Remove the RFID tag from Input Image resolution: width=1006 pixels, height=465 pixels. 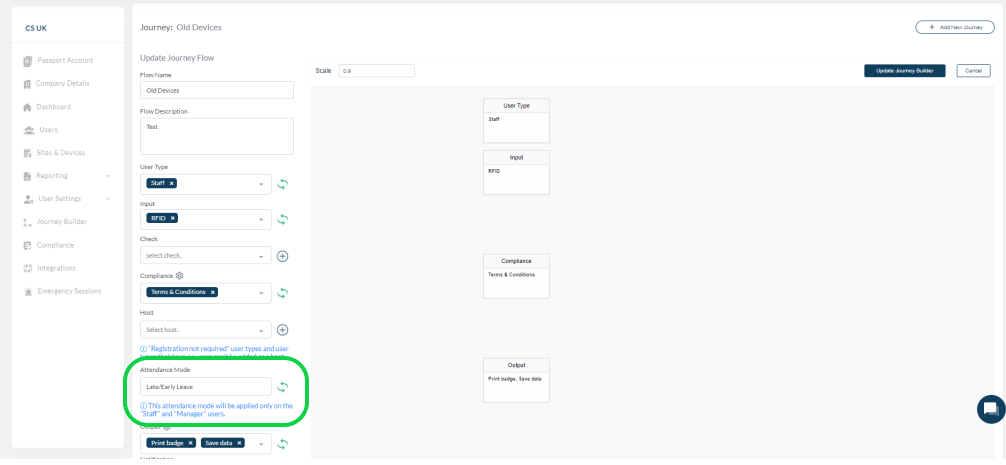pos(173,219)
